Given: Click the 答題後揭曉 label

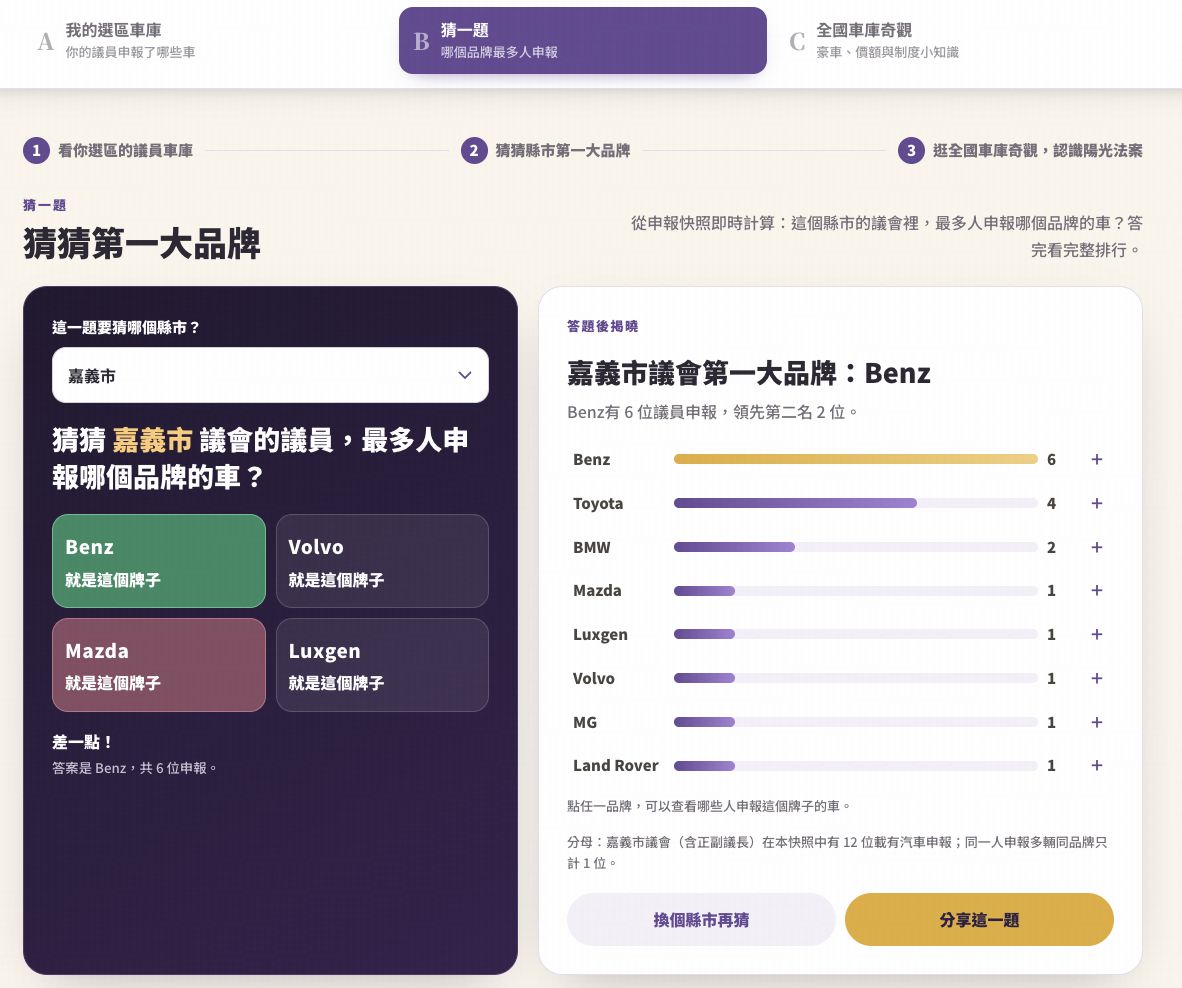Looking at the screenshot, I should pyautogui.click(x=602, y=326).
